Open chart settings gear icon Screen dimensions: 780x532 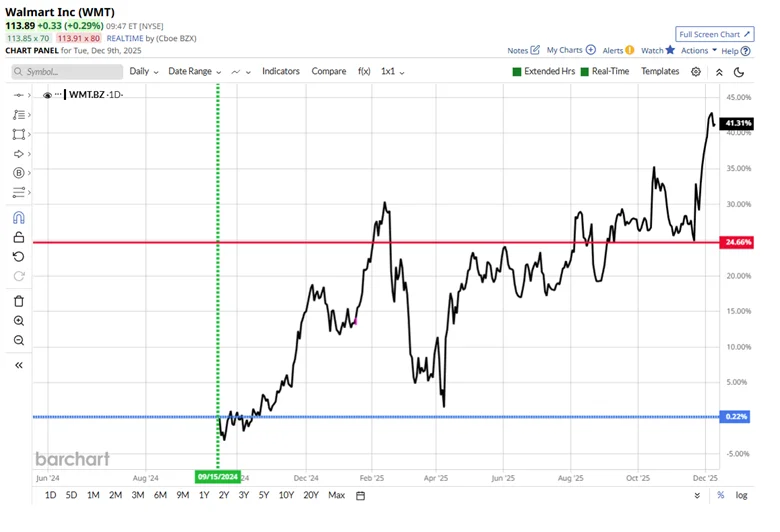pyautogui.click(x=696, y=72)
